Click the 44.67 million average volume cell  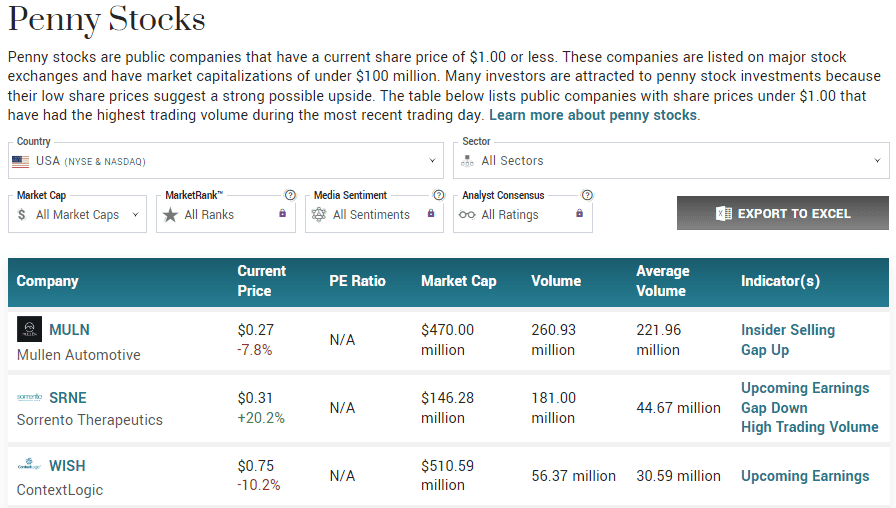point(678,408)
